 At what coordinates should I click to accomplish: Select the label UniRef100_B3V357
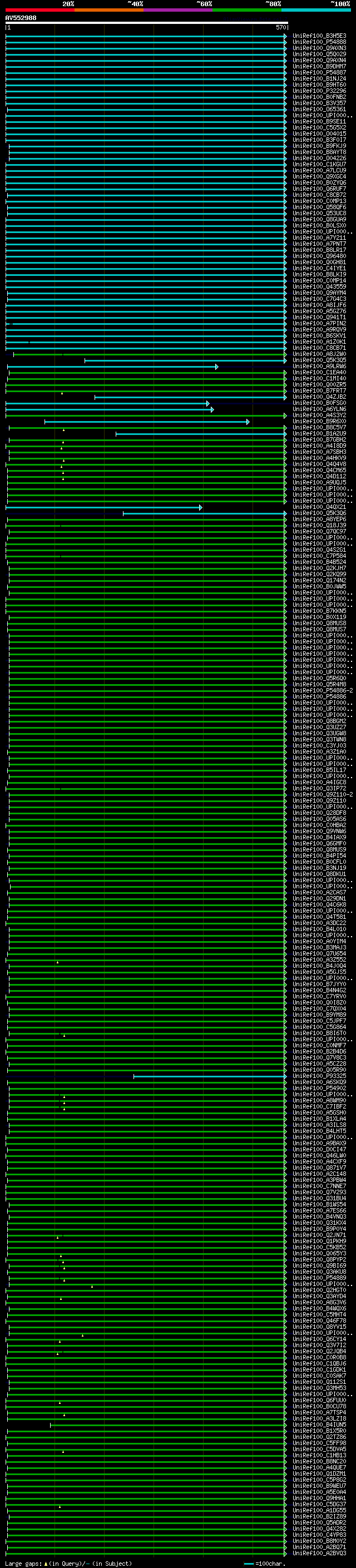[319, 103]
